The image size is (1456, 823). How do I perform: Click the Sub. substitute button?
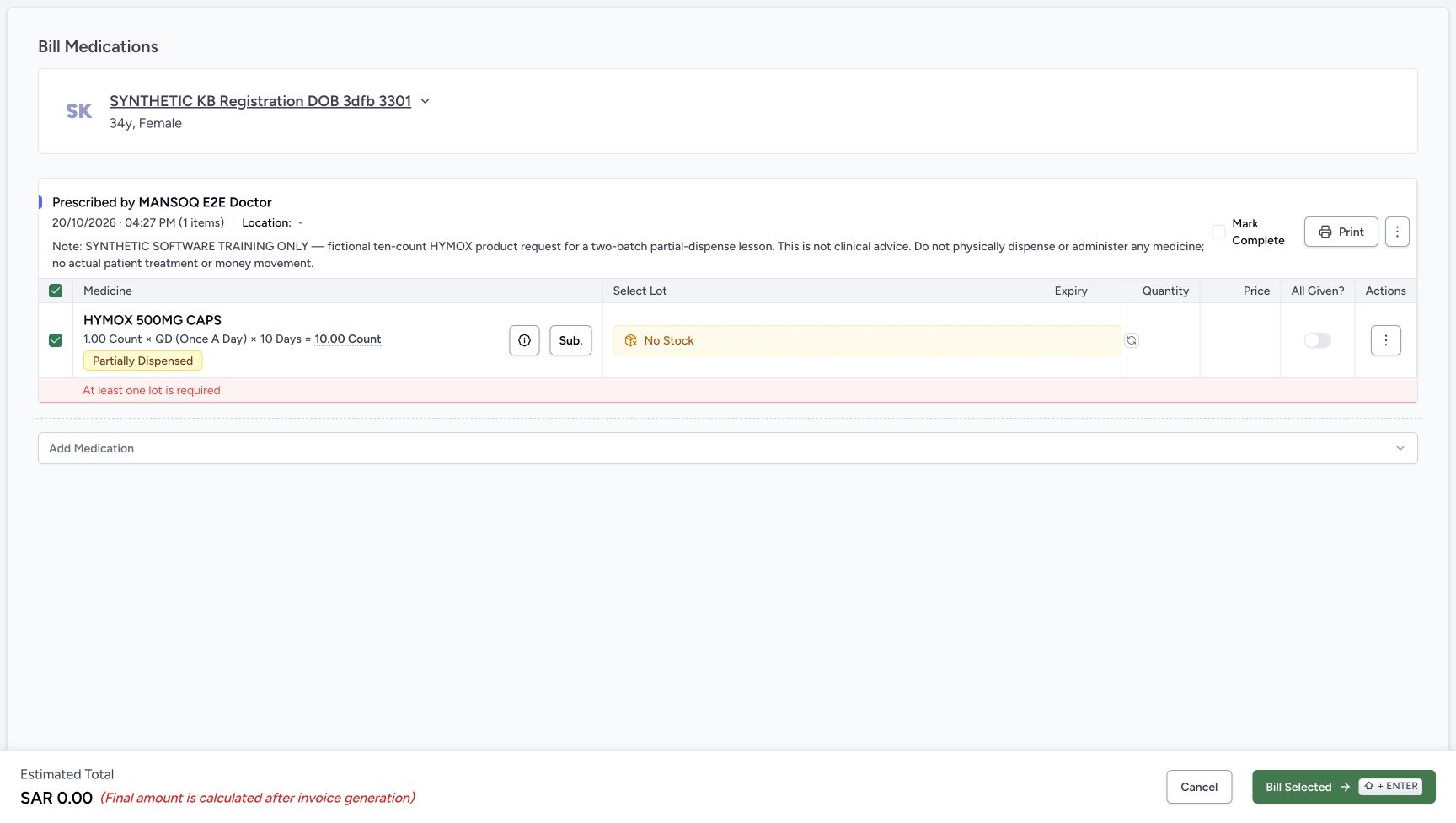570,340
